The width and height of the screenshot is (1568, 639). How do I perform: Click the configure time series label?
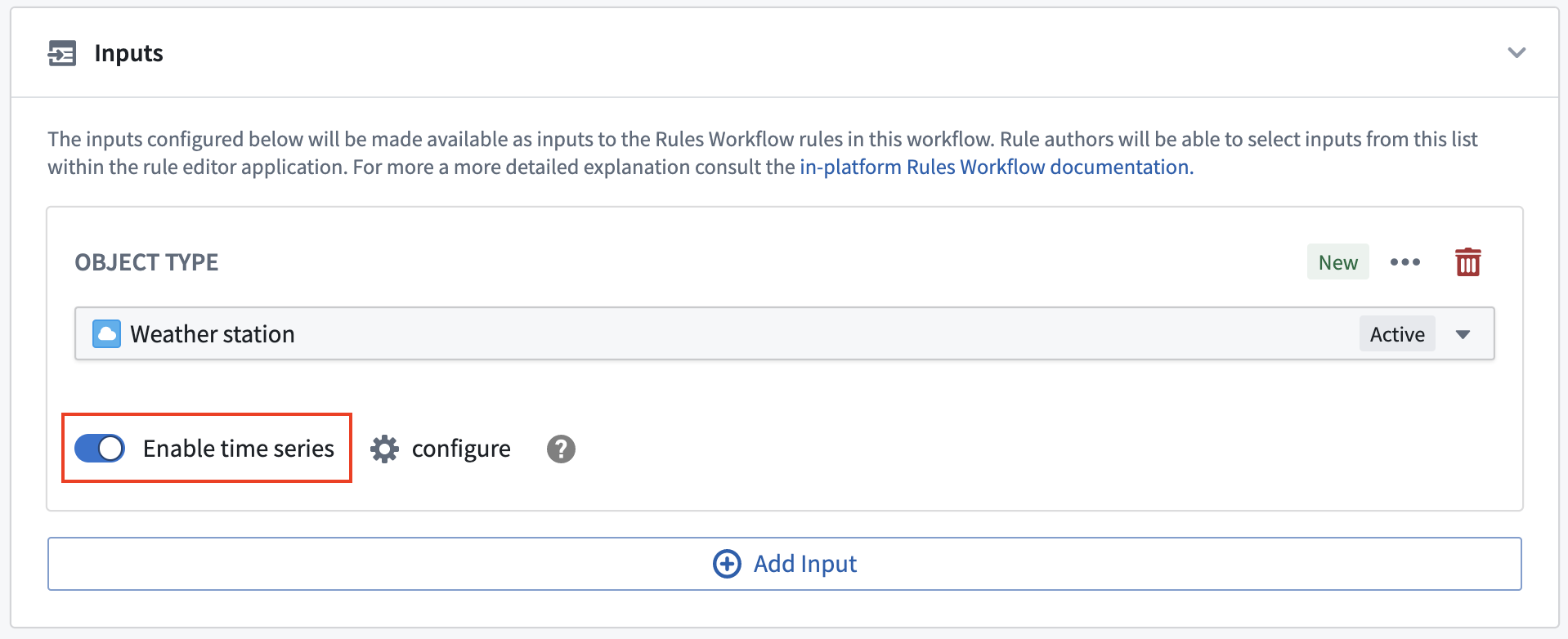[x=461, y=449]
